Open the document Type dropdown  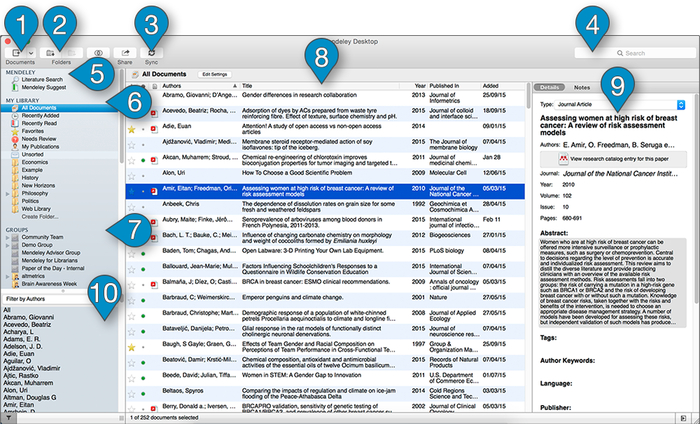coord(620,103)
